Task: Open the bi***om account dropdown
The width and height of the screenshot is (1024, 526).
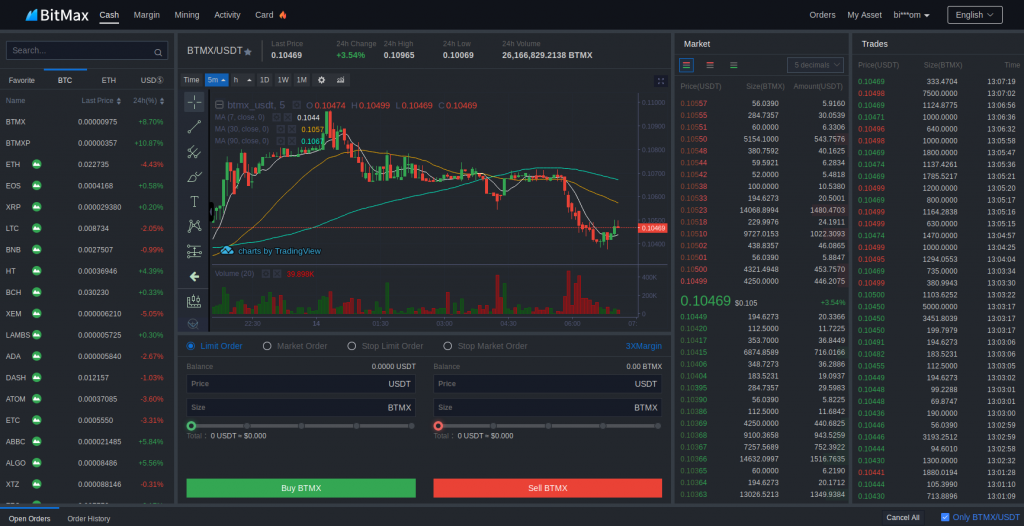Action: point(911,15)
